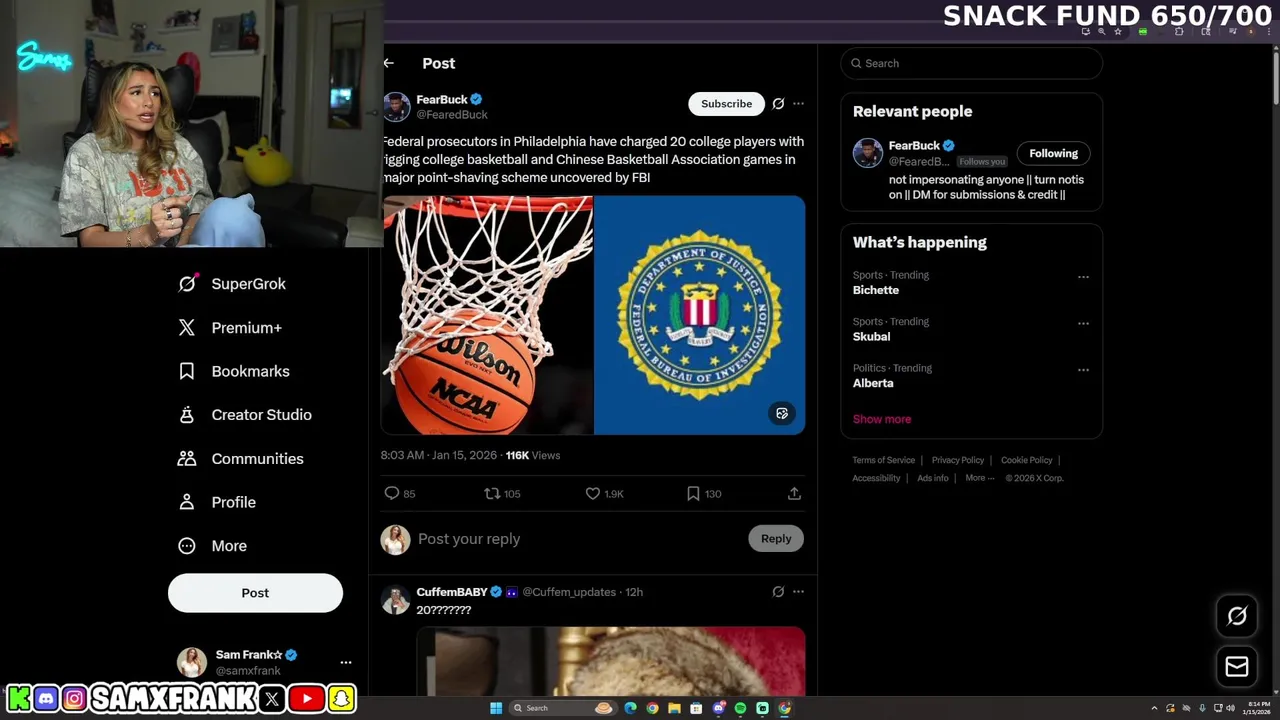
Task: Open the floating Grok button
Action: (x=1237, y=616)
